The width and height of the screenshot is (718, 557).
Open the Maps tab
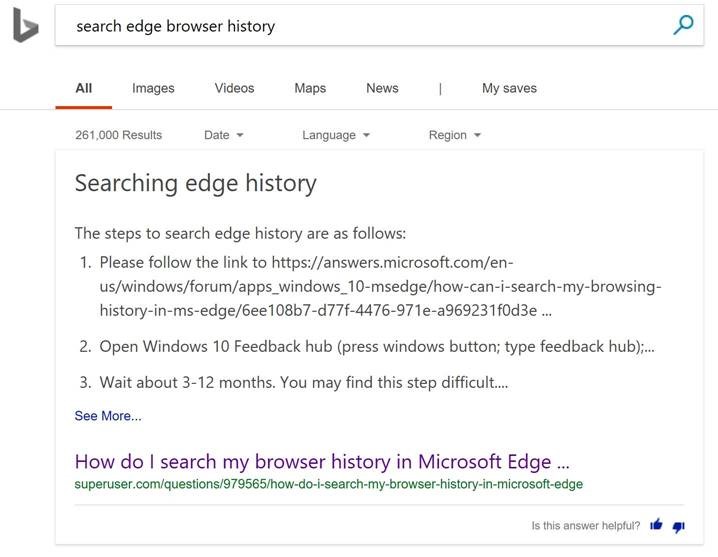[310, 88]
